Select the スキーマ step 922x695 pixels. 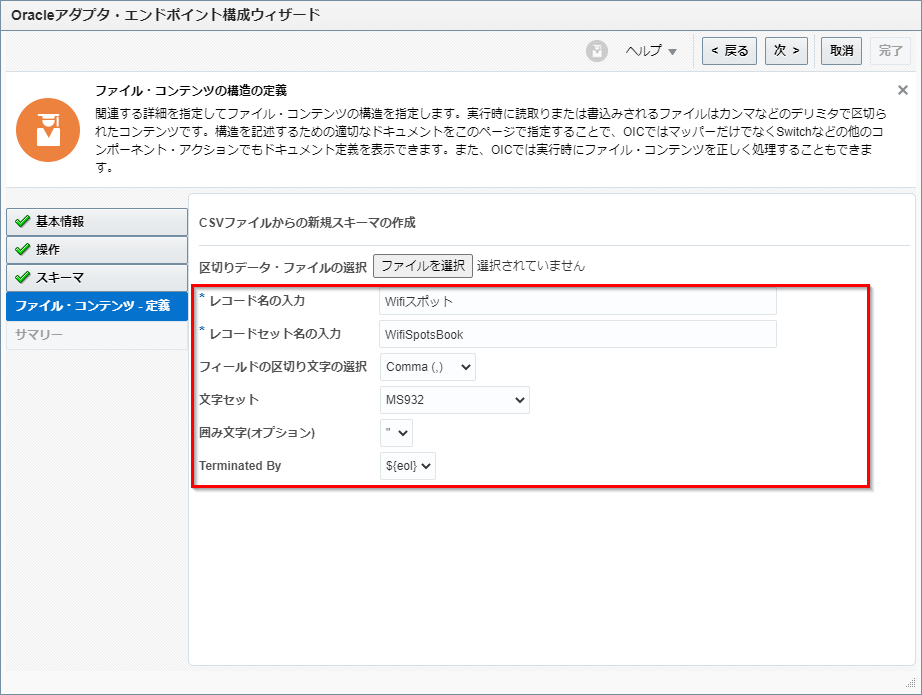click(x=96, y=278)
